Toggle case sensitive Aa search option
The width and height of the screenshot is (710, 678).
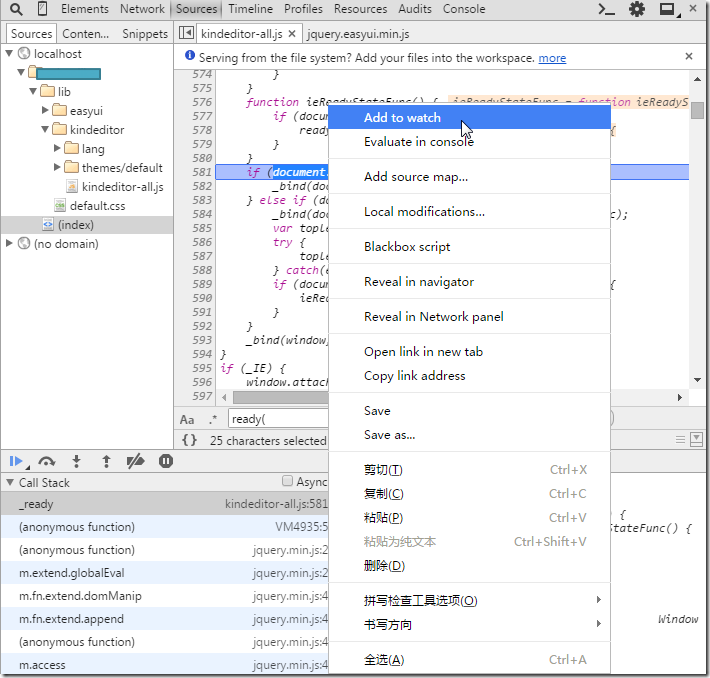click(x=187, y=419)
